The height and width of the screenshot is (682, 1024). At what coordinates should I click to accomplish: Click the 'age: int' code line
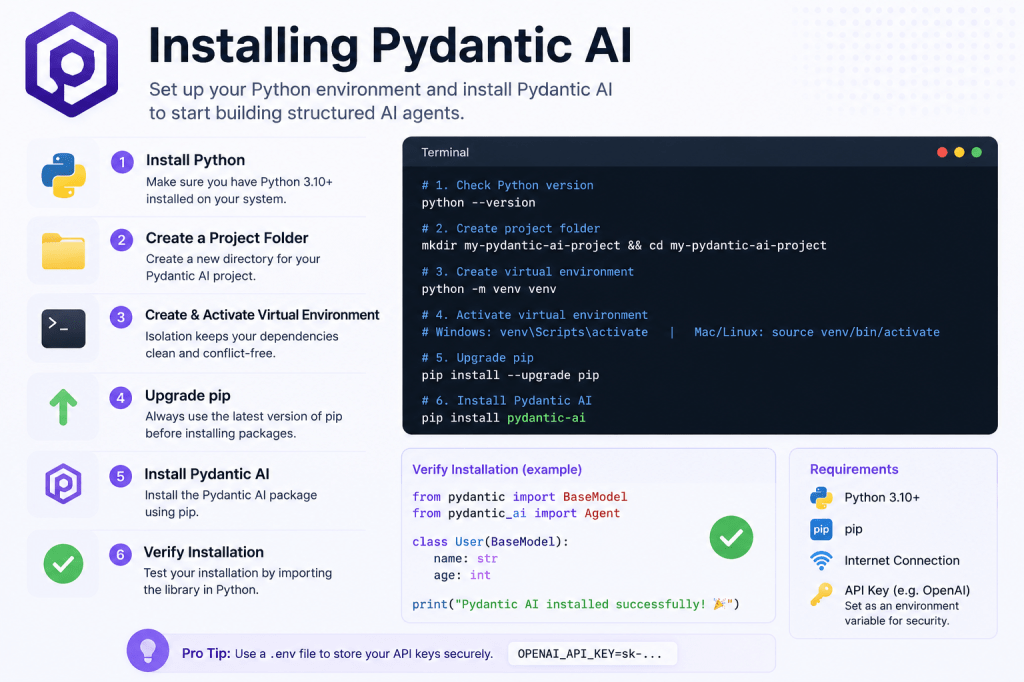click(x=462, y=575)
